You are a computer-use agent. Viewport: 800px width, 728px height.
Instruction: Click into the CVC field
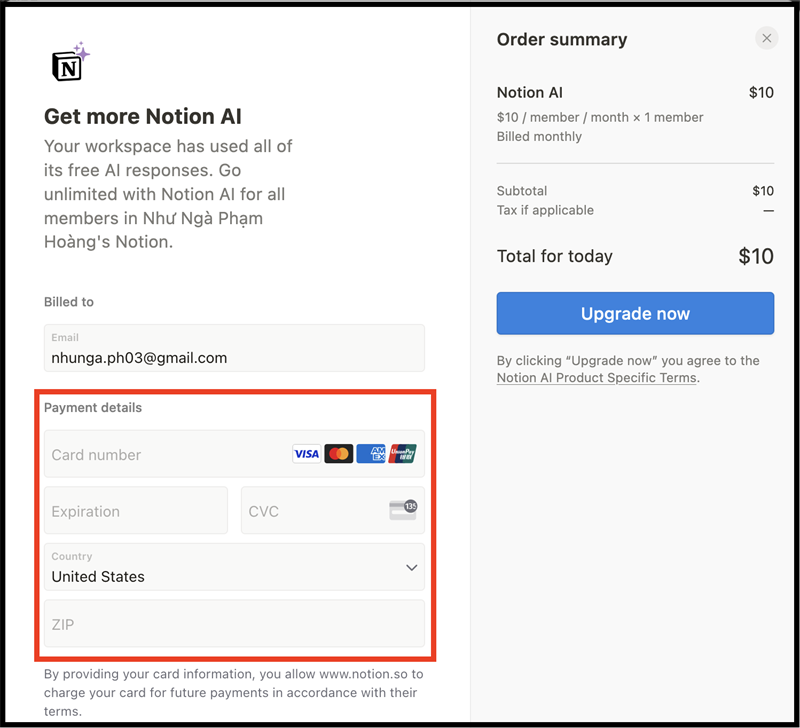310,511
